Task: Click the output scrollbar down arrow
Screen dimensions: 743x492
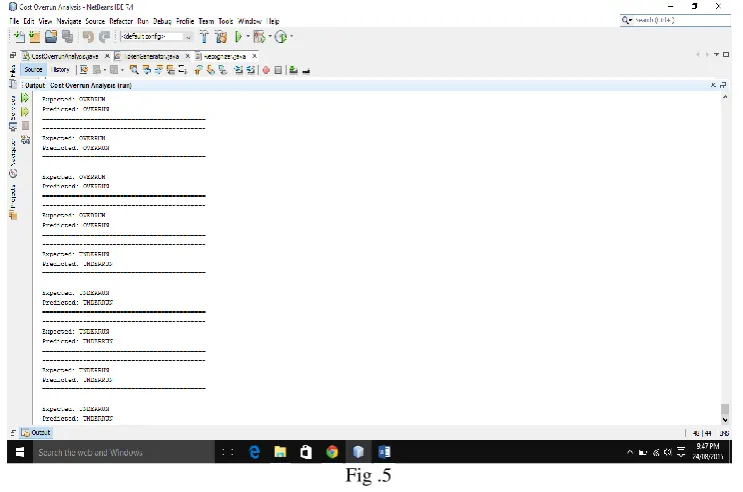Action: (x=725, y=420)
